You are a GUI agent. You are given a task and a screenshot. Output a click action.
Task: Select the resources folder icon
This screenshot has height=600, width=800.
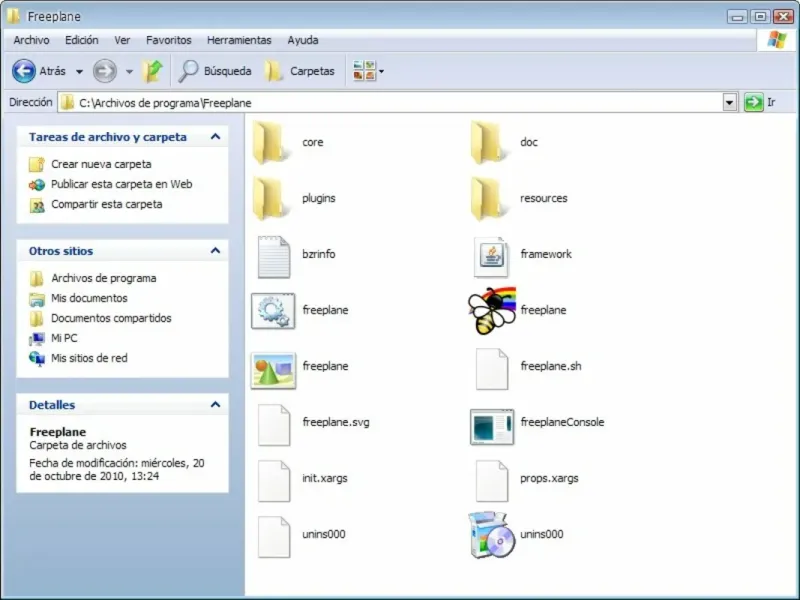click(x=488, y=198)
